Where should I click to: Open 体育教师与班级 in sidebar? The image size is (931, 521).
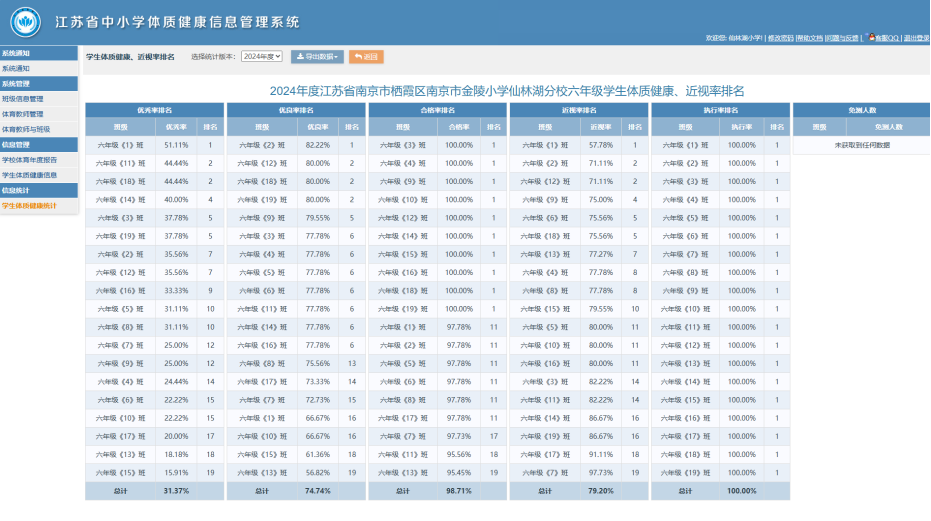[39, 130]
